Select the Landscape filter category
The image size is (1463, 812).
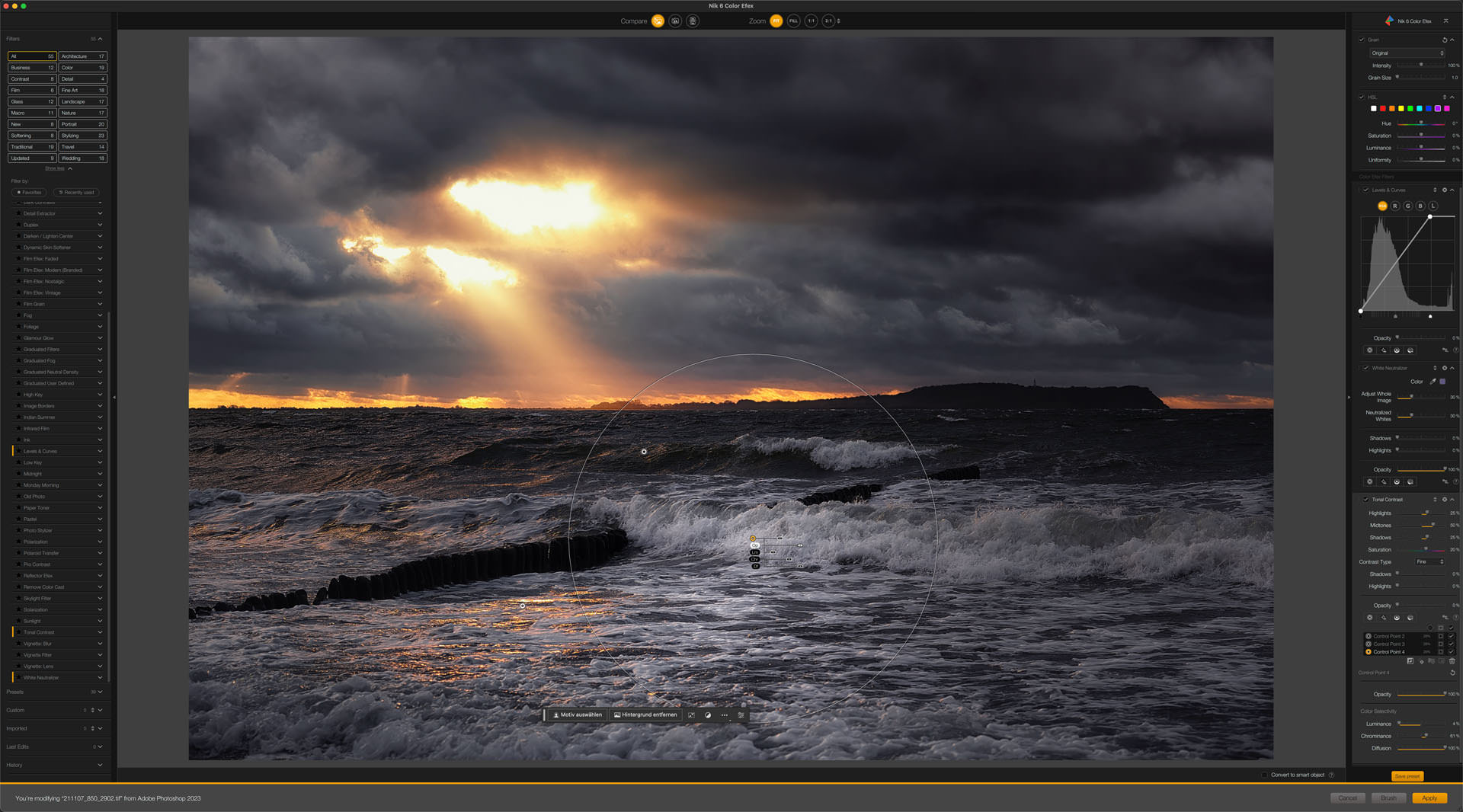pos(82,101)
